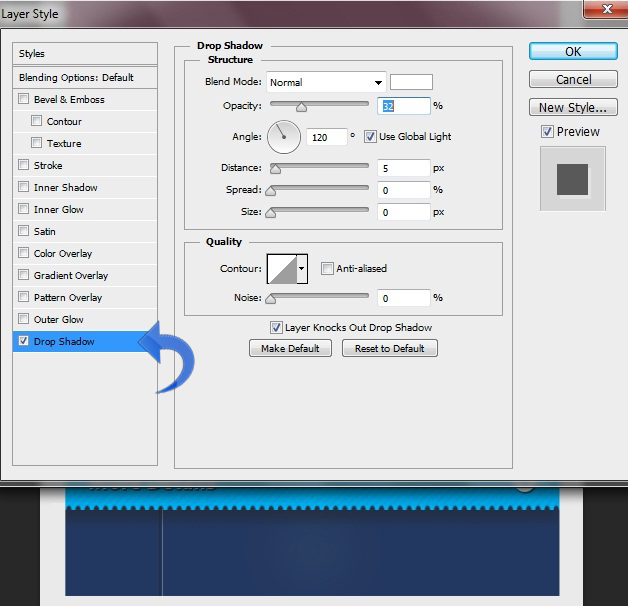Click the angle dial control
The image size is (628, 606).
tap(284, 137)
